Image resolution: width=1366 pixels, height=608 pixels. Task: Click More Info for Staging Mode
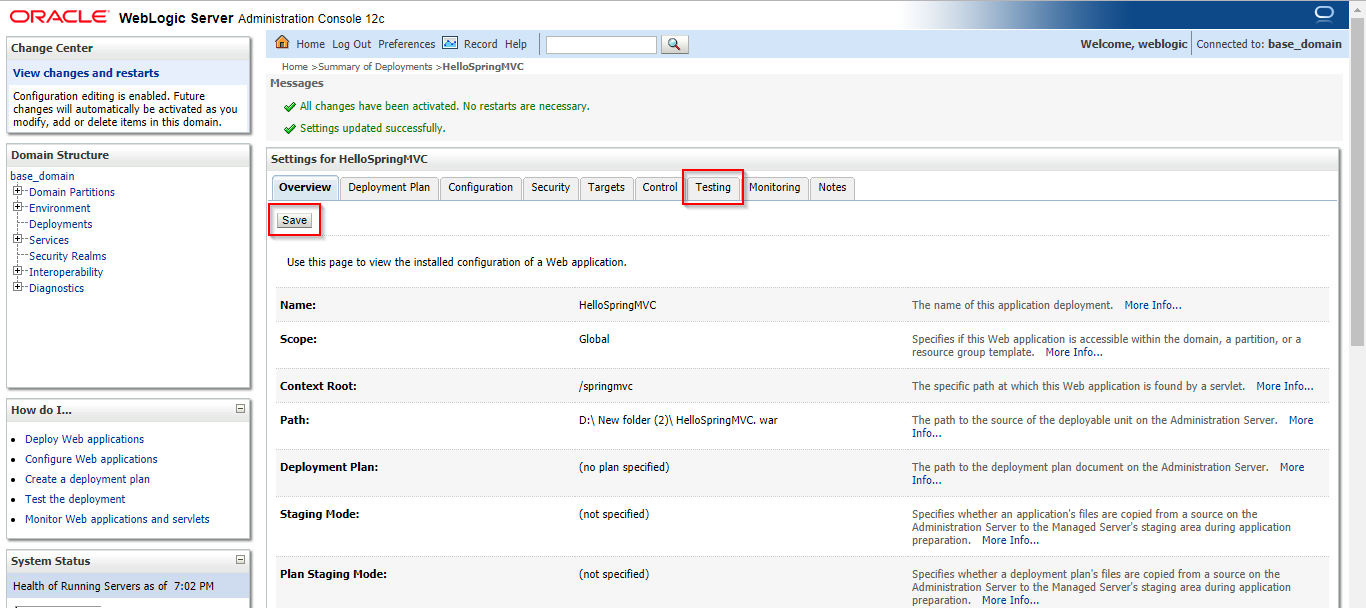click(x=1010, y=540)
